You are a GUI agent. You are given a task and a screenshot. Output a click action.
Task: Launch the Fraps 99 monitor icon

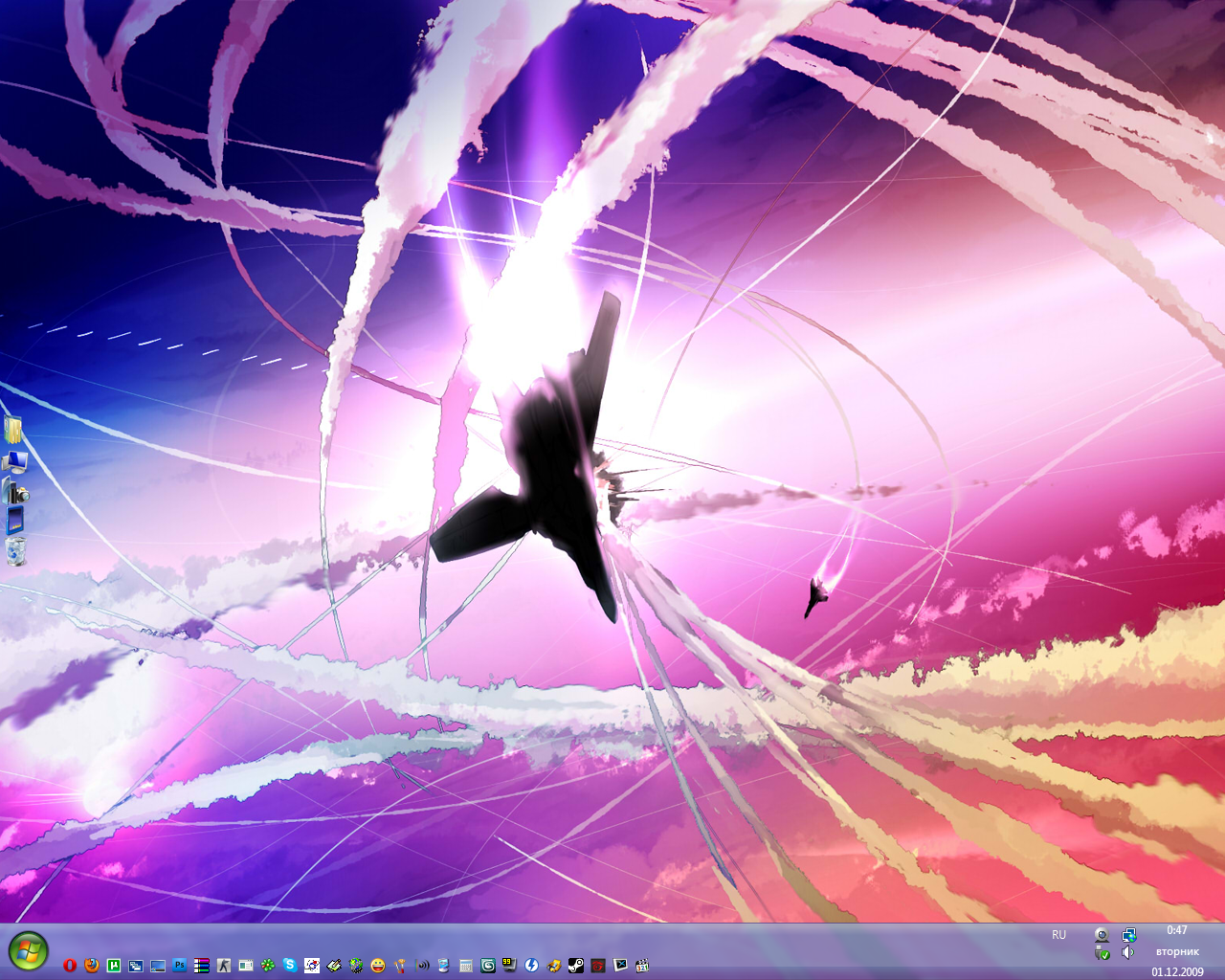[x=509, y=966]
